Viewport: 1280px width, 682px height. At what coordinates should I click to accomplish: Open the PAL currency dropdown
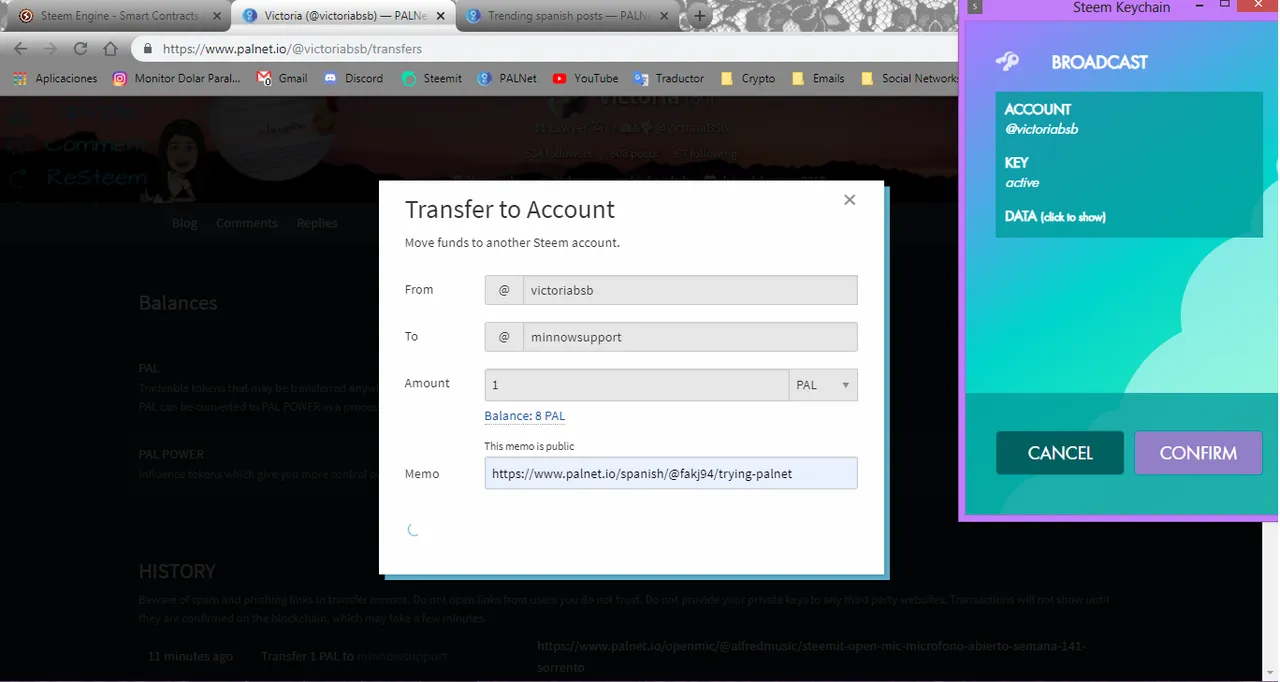coord(823,385)
